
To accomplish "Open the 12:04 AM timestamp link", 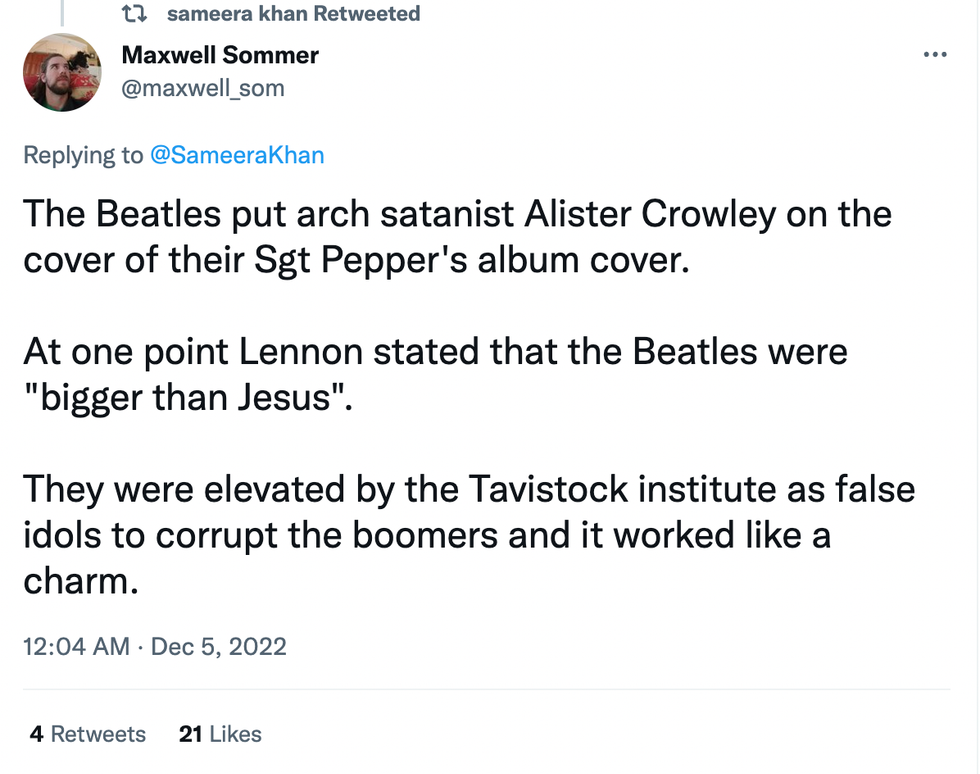I will [x=76, y=646].
